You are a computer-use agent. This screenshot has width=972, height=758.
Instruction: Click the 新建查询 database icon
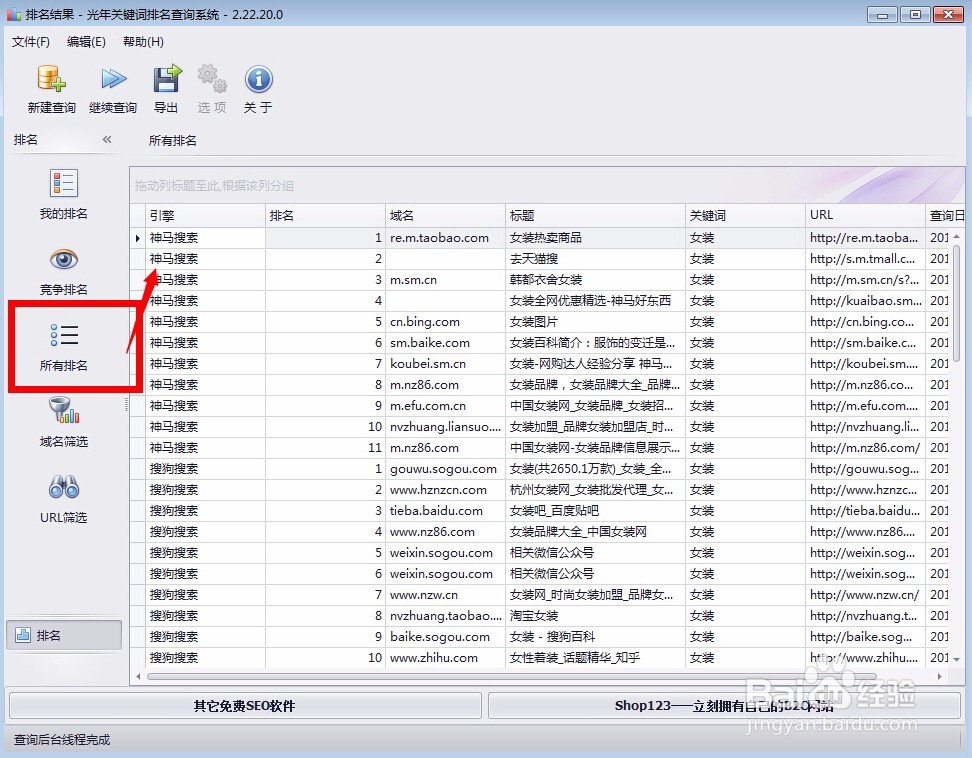(x=51, y=79)
